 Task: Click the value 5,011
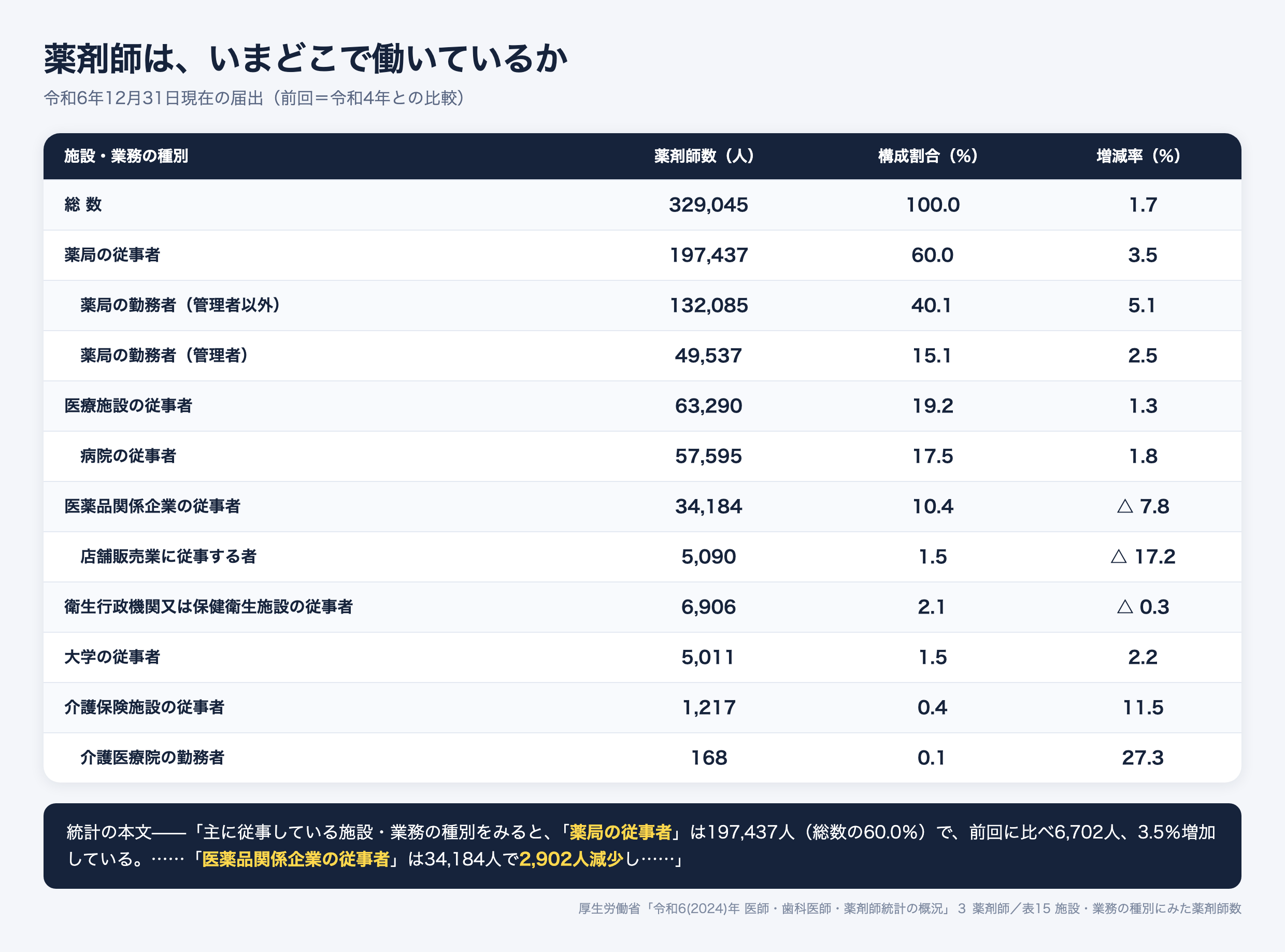pyautogui.click(x=708, y=657)
